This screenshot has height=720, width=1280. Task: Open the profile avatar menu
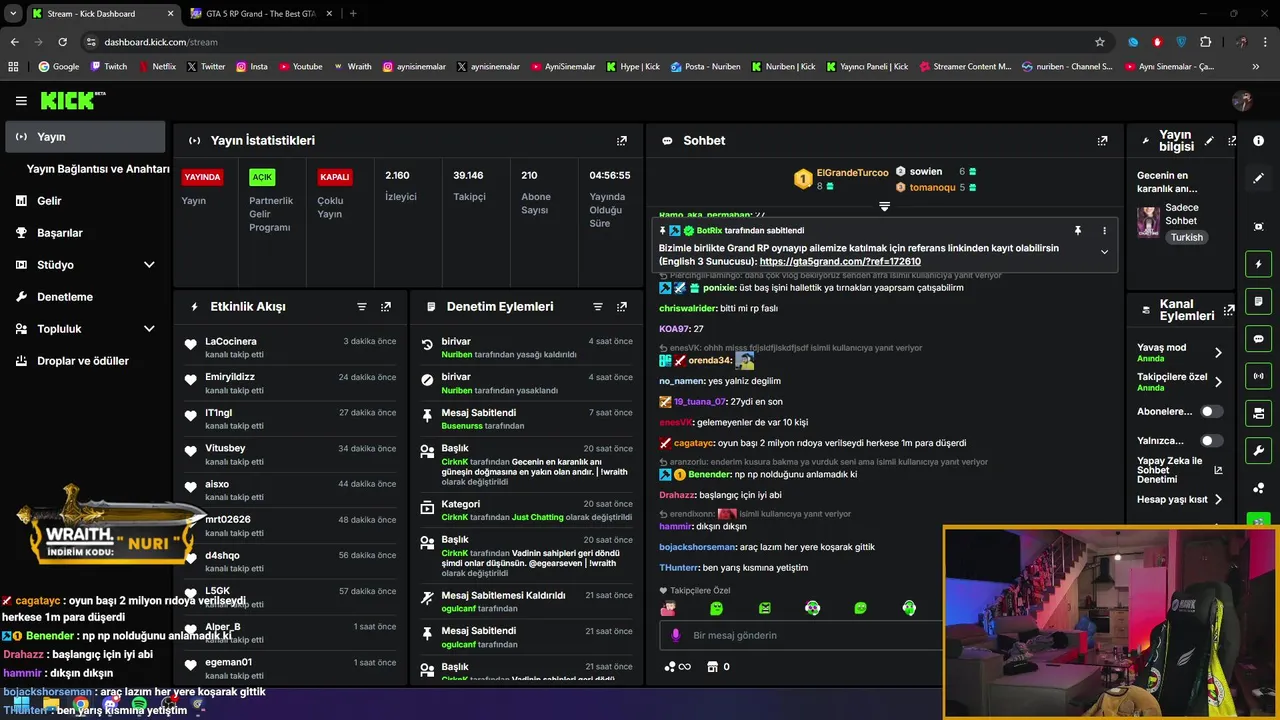[x=1243, y=101]
